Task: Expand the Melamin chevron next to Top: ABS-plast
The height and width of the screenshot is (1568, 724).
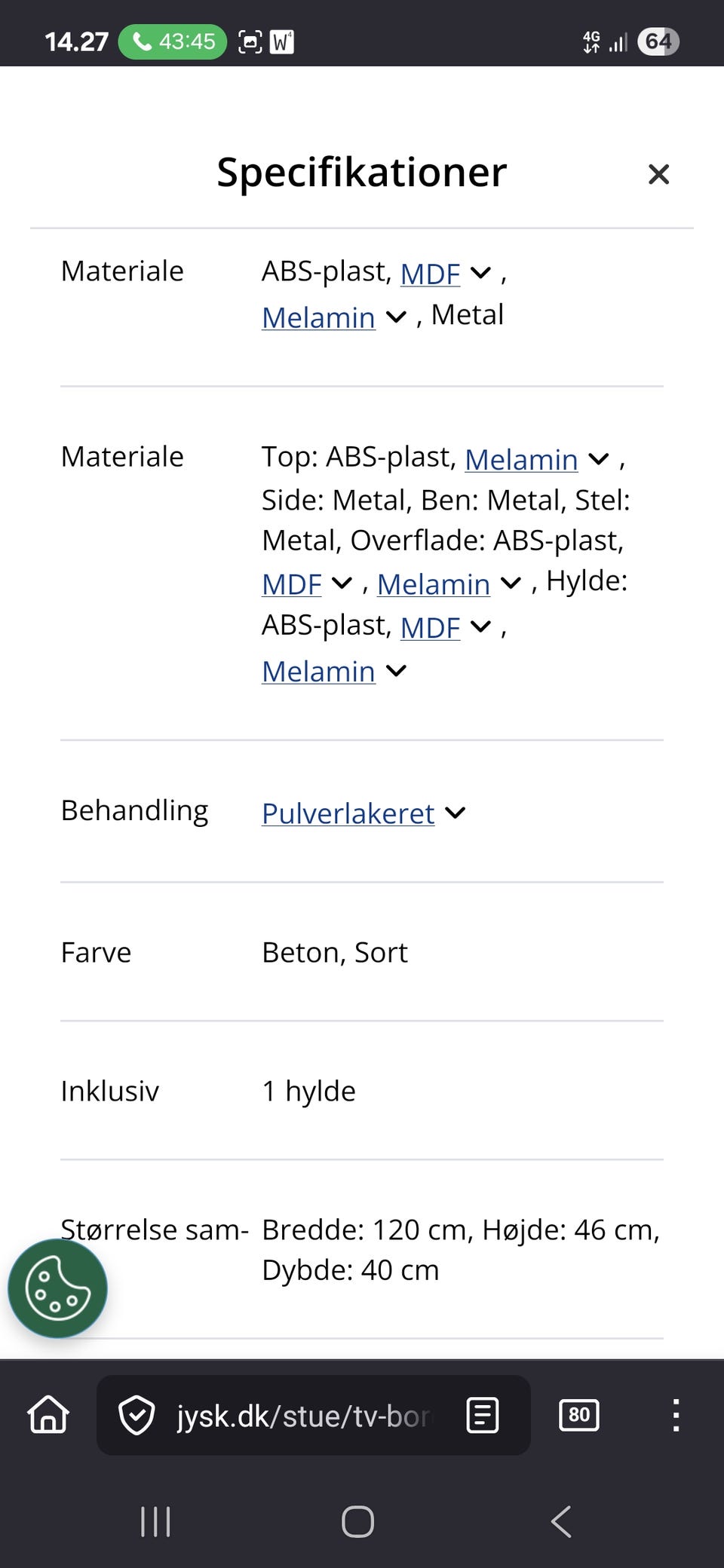Action: click(x=598, y=459)
